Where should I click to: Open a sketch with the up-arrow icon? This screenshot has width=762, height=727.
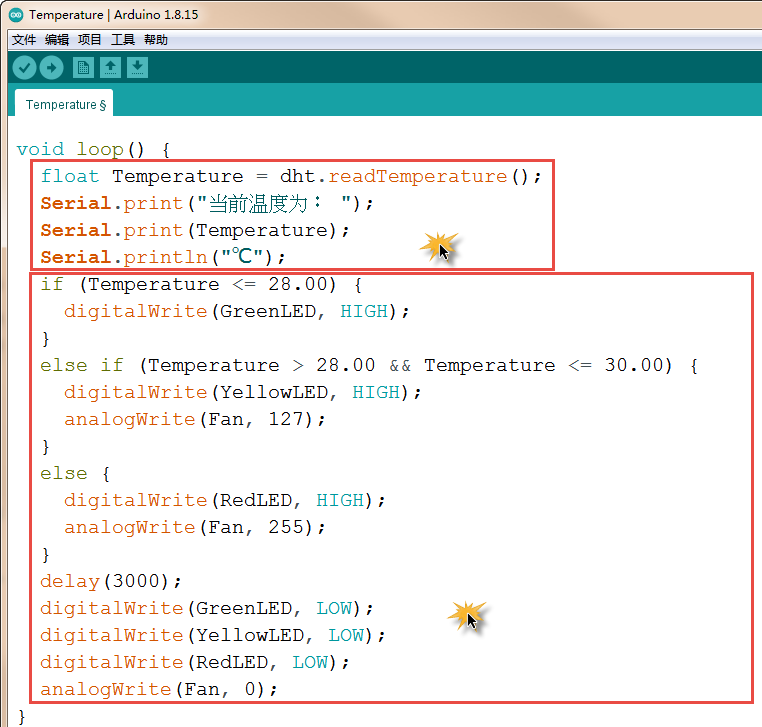110,68
